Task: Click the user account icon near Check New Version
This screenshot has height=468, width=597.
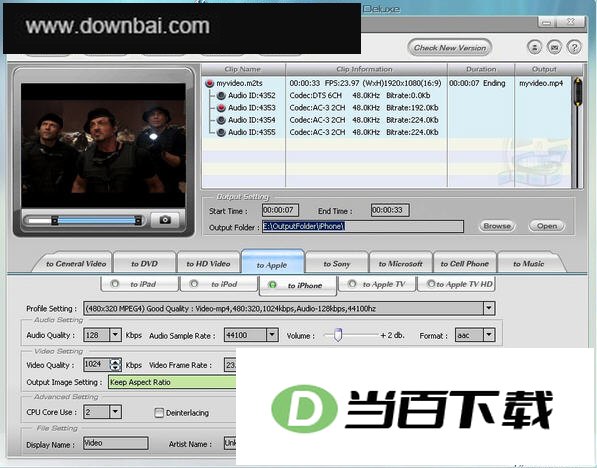Action: coord(535,47)
